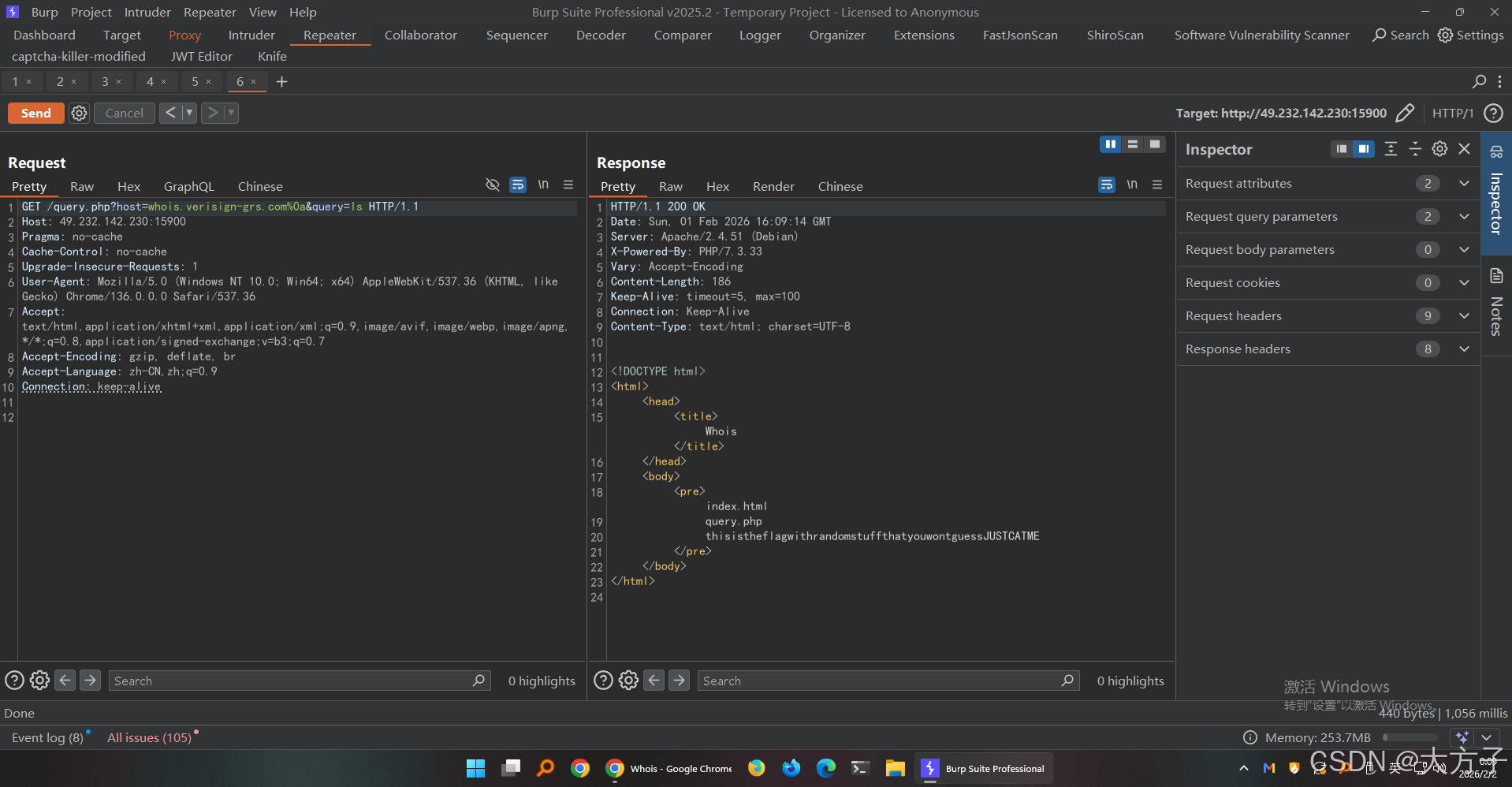Jump to next match in Response search
The width and height of the screenshot is (1512, 787).
[680, 680]
